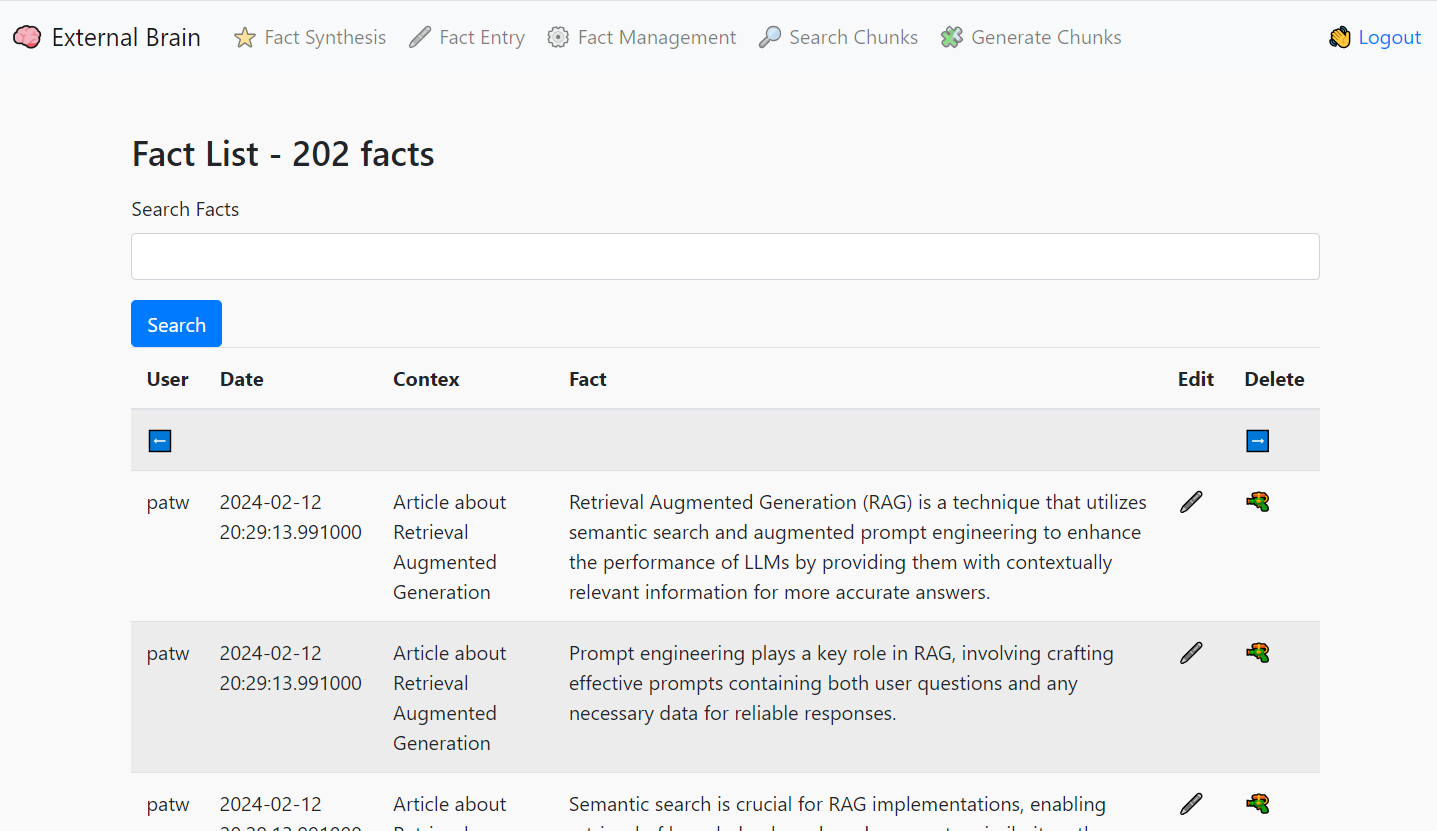Click the Edit column header
This screenshot has height=831, width=1437.
pyautogui.click(x=1196, y=379)
